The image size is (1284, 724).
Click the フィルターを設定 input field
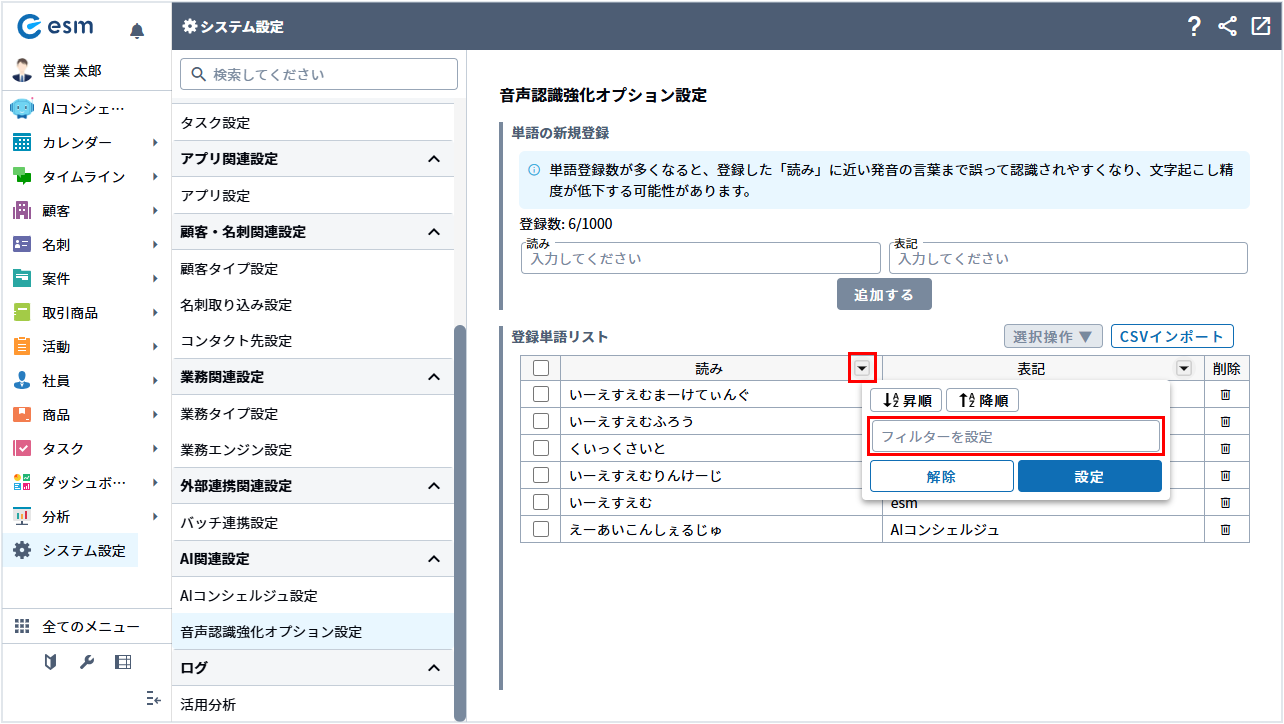click(x=1015, y=437)
